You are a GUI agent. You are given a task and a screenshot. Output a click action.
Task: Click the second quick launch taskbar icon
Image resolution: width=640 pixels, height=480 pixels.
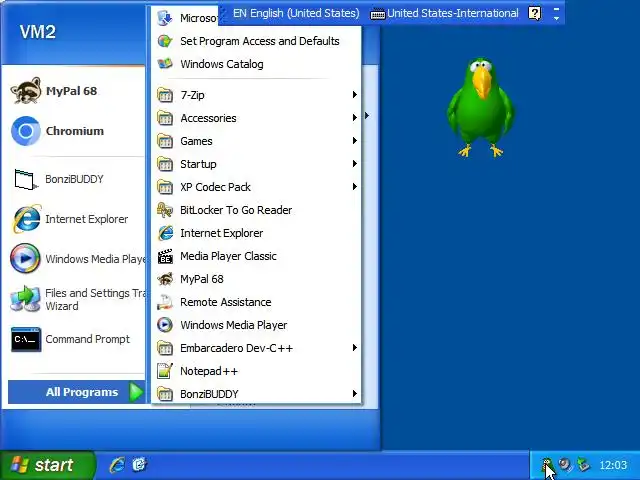139,464
